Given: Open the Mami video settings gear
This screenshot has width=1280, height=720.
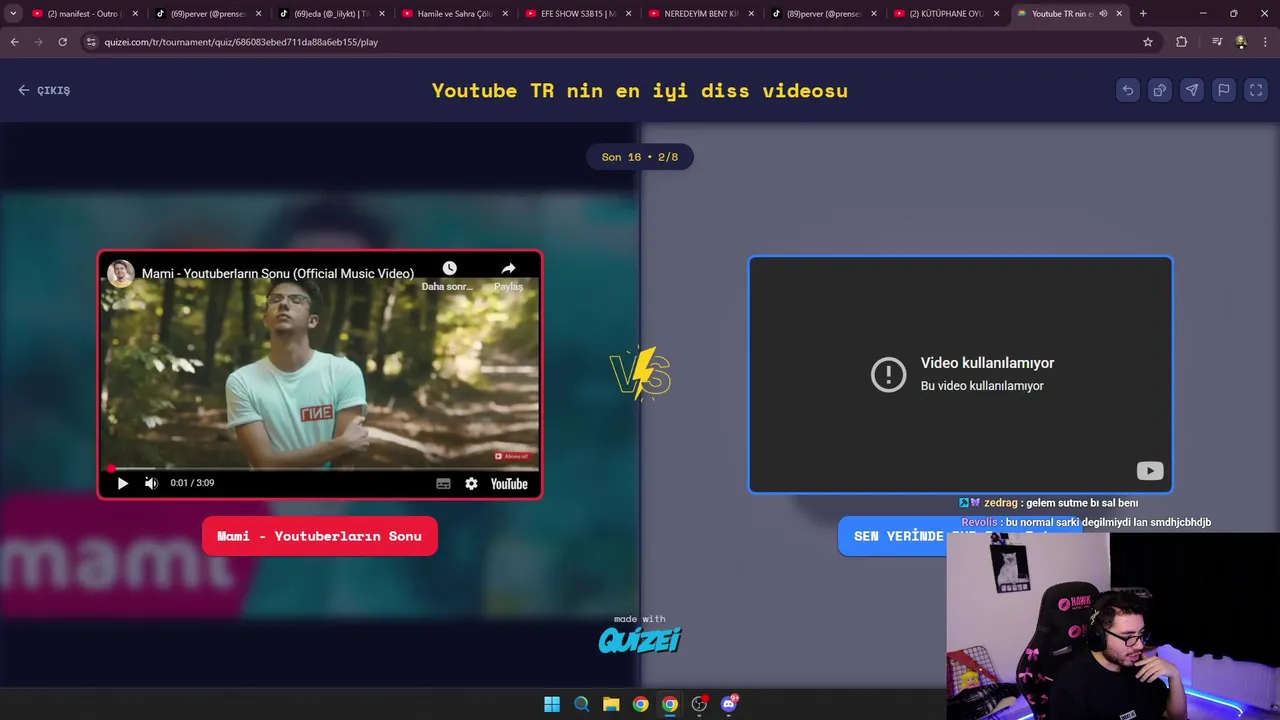Looking at the screenshot, I should pyautogui.click(x=471, y=483).
